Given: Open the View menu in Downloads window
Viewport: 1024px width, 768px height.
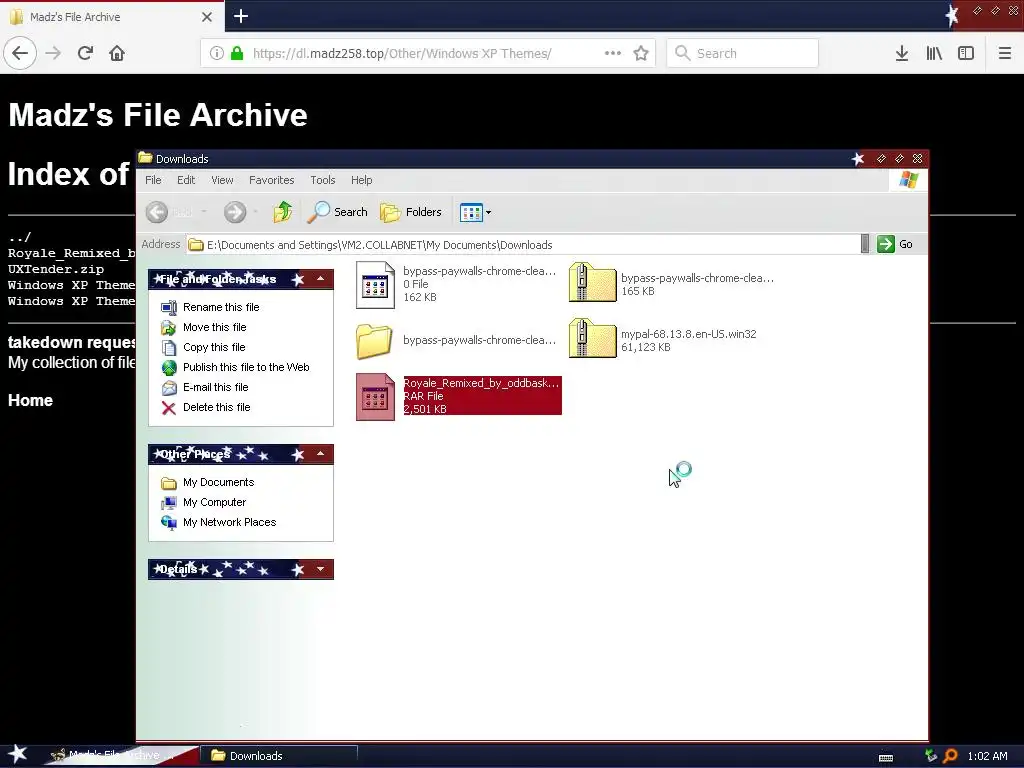Looking at the screenshot, I should (x=222, y=180).
